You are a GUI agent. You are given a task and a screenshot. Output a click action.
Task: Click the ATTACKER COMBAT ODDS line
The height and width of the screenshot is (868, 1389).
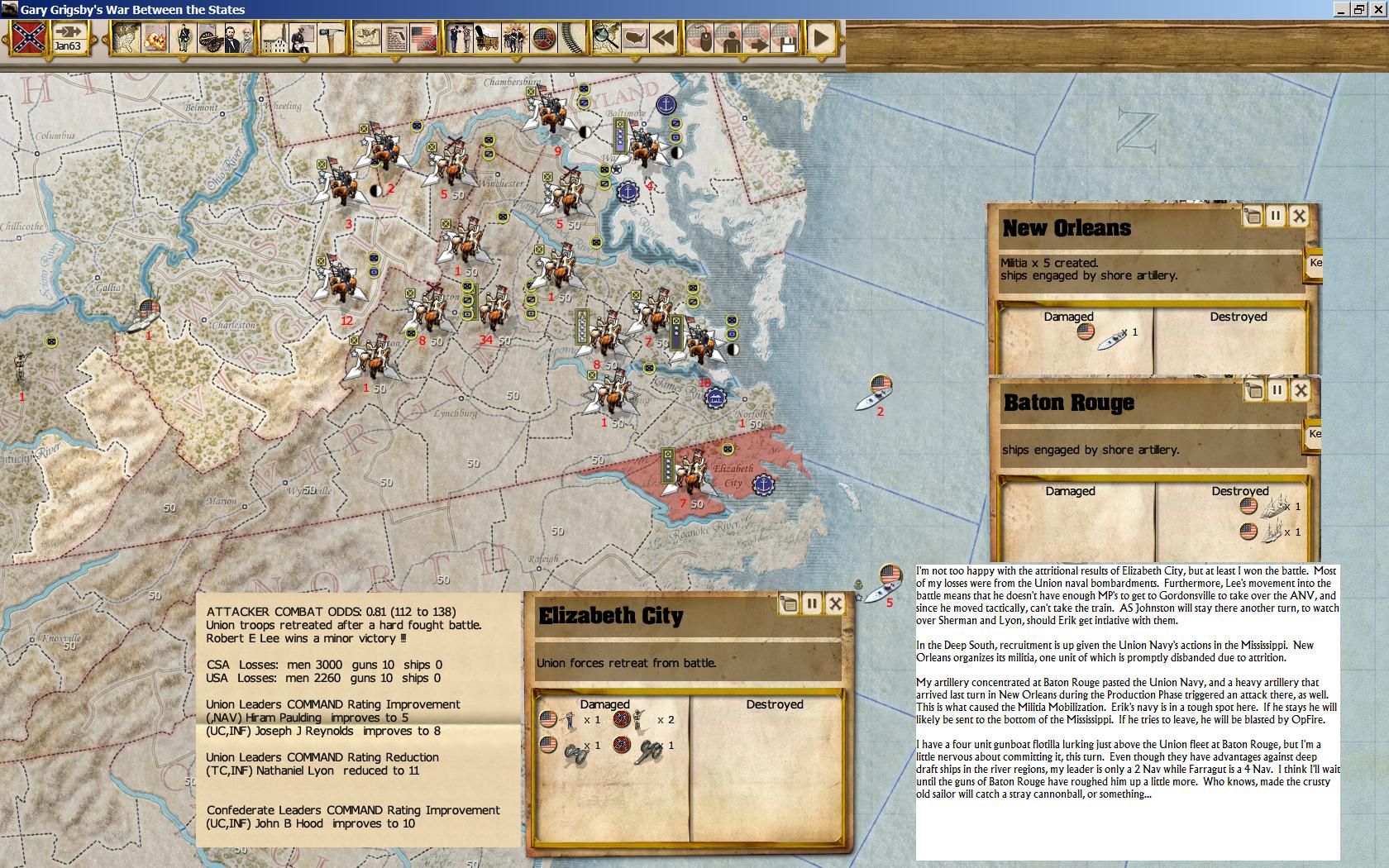click(331, 612)
